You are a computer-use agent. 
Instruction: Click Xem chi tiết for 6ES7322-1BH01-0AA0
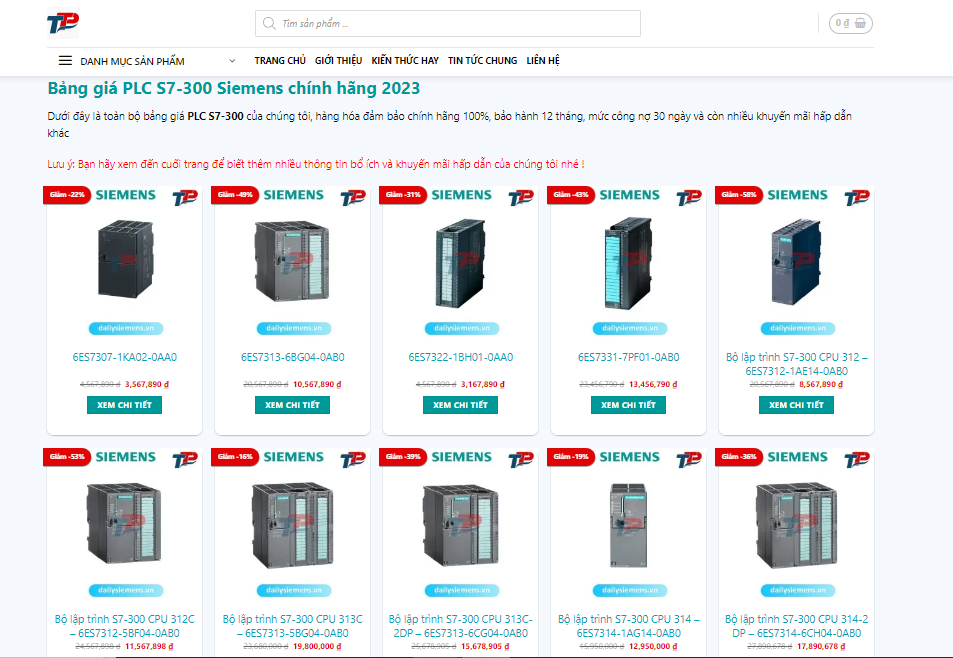460,405
